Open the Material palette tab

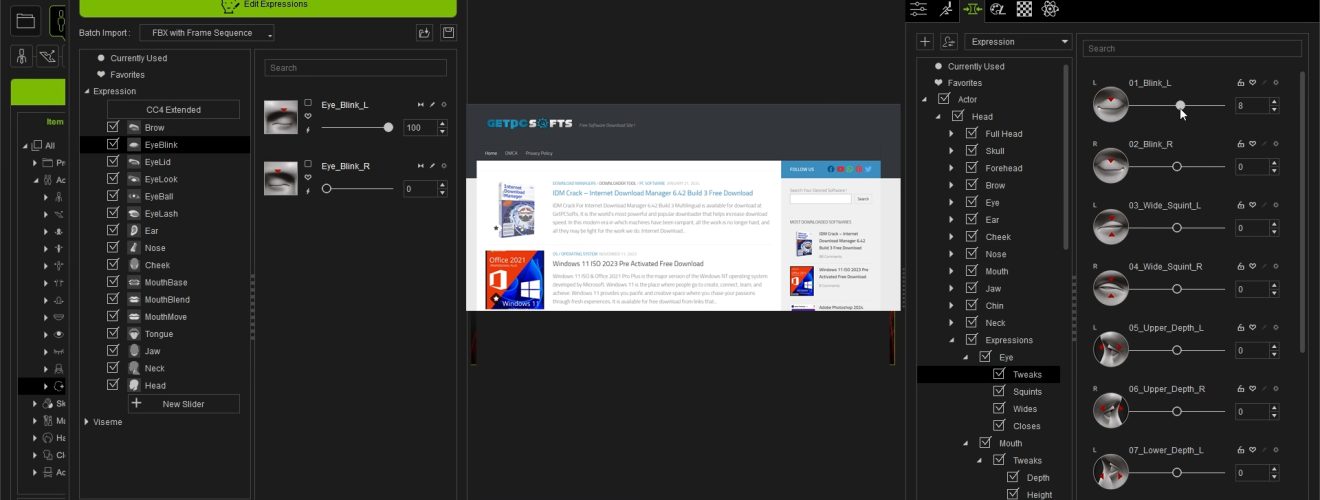[998, 9]
